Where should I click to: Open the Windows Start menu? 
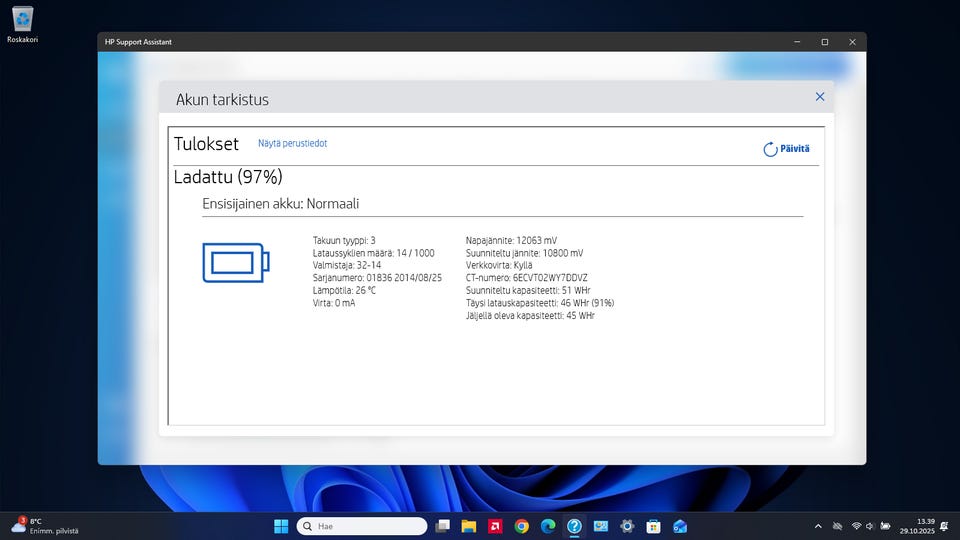pos(281,526)
